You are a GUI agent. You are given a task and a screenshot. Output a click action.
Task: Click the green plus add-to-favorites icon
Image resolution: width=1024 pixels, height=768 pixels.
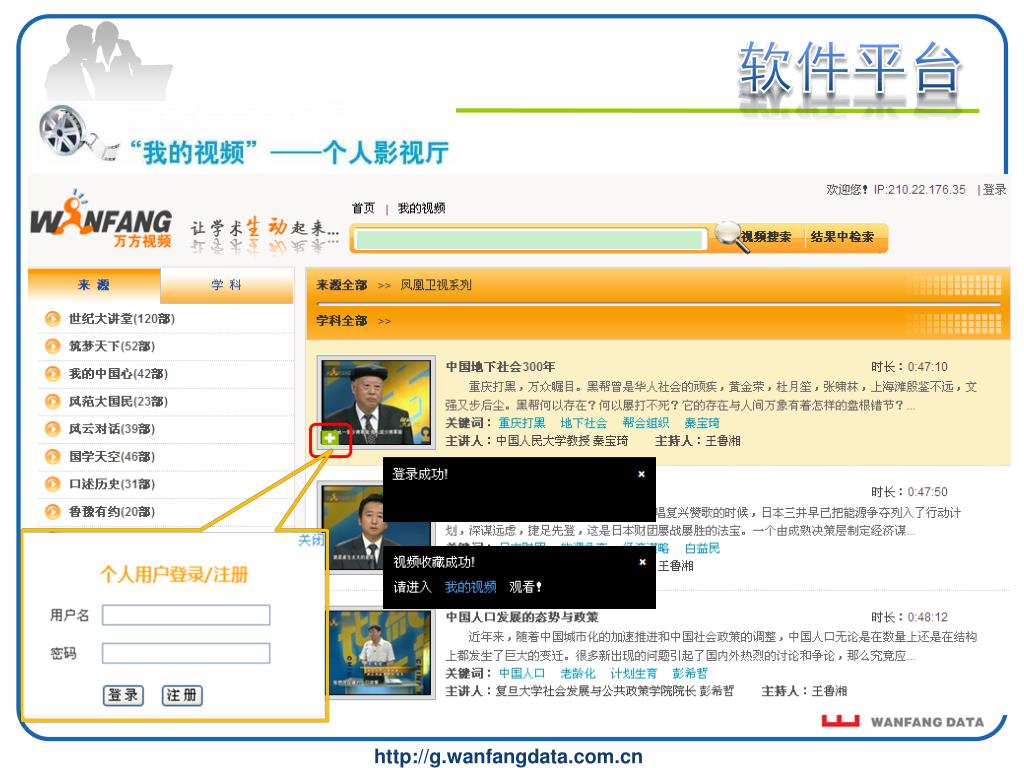tap(330, 438)
